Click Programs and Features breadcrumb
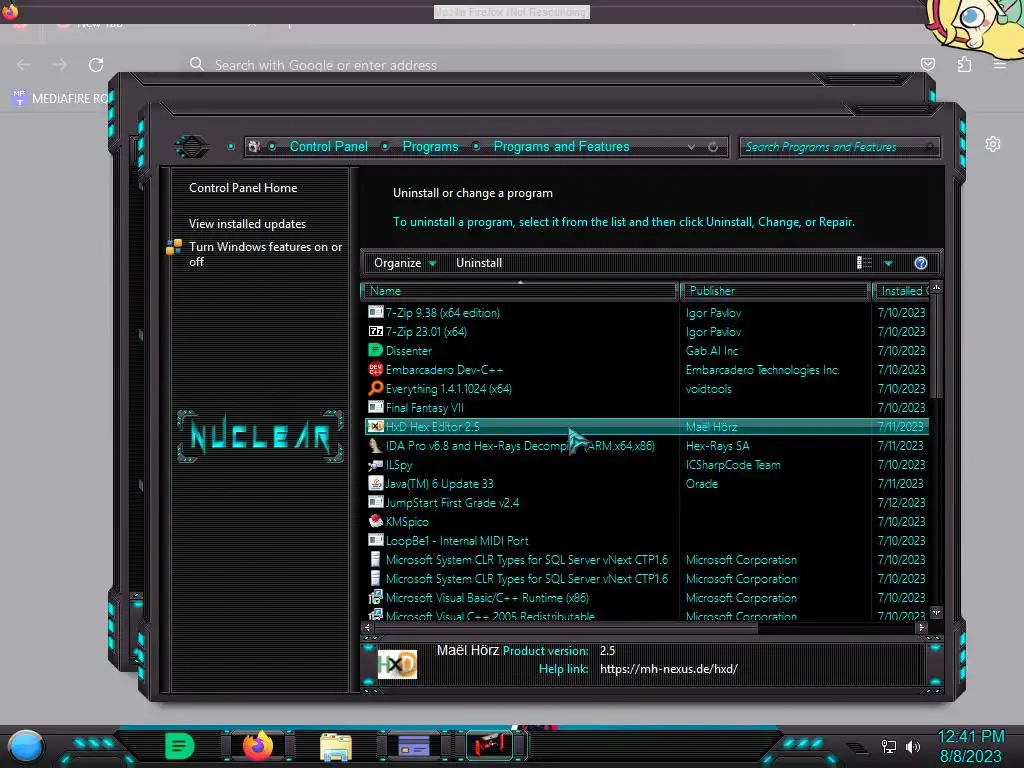The height and width of the screenshot is (768, 1024). click(562, 146)
